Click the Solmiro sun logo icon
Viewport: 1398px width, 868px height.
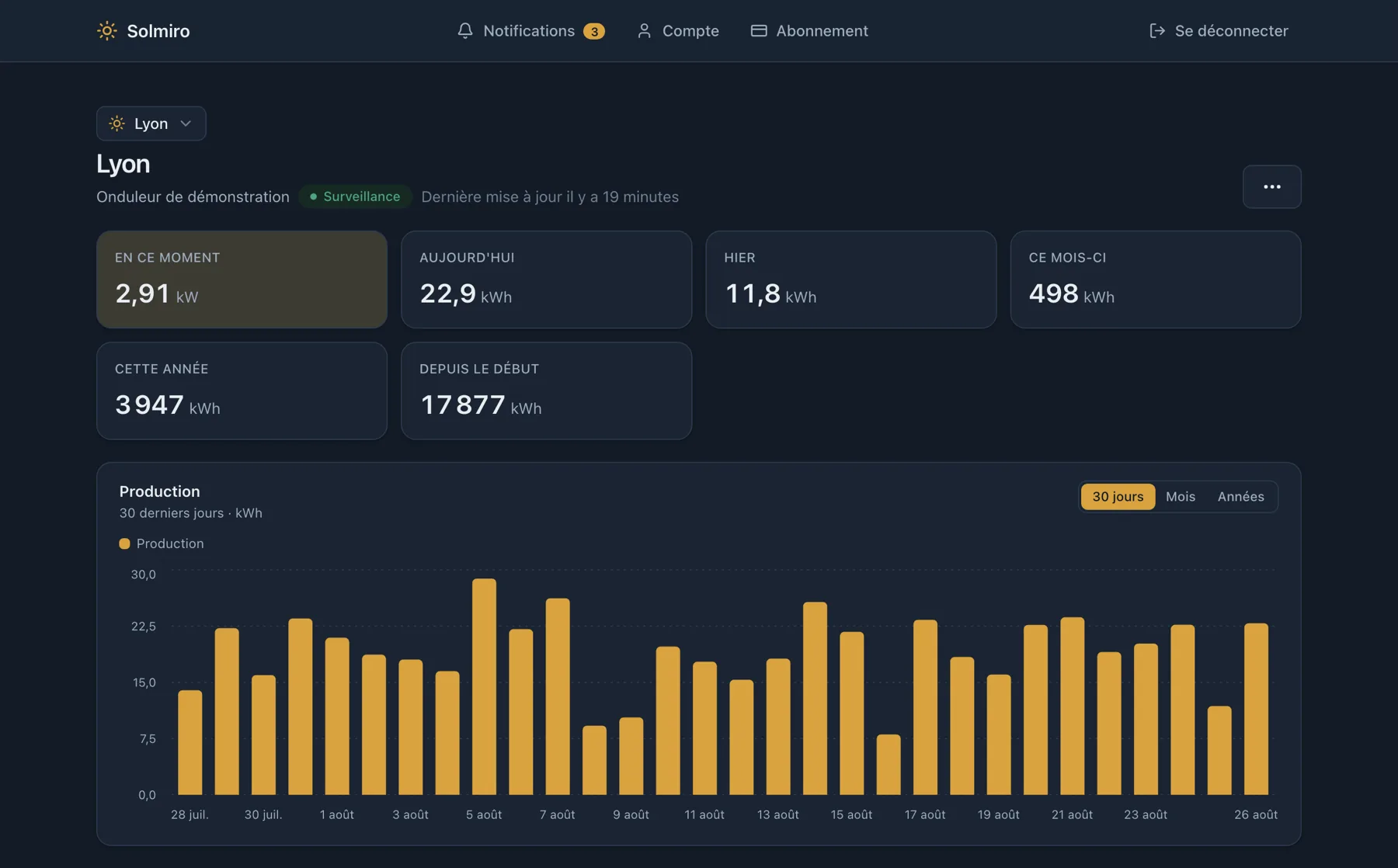106,30
